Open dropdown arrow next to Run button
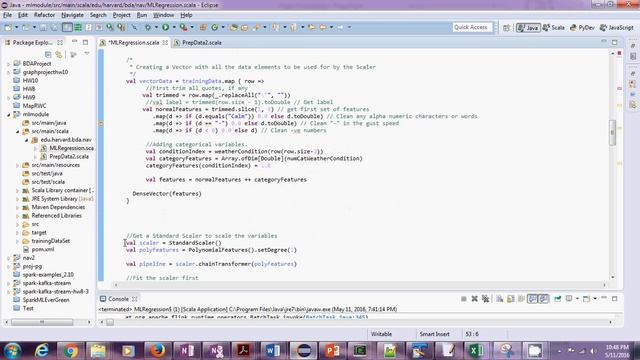640x360 pixels. coord(174,27)
